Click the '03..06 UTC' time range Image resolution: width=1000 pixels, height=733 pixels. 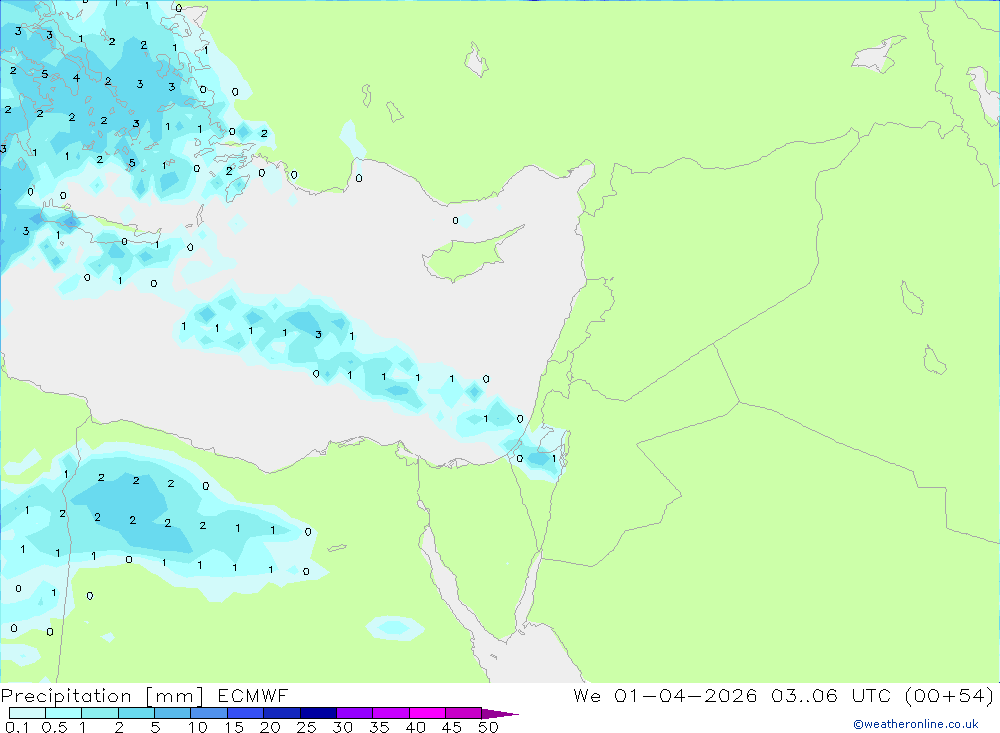click(831, 695)
